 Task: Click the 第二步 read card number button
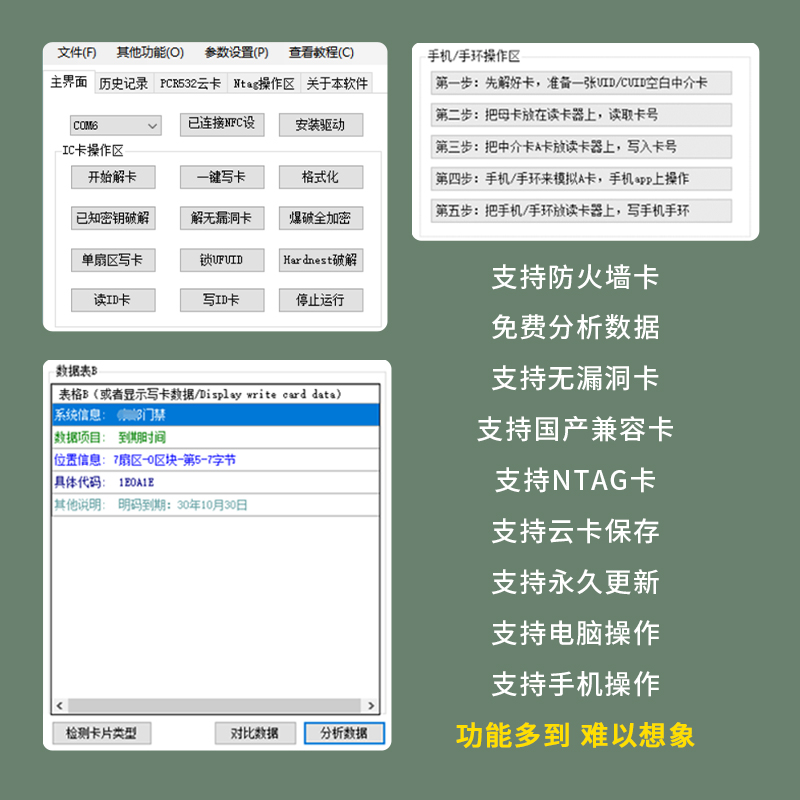tap(581, 115)
